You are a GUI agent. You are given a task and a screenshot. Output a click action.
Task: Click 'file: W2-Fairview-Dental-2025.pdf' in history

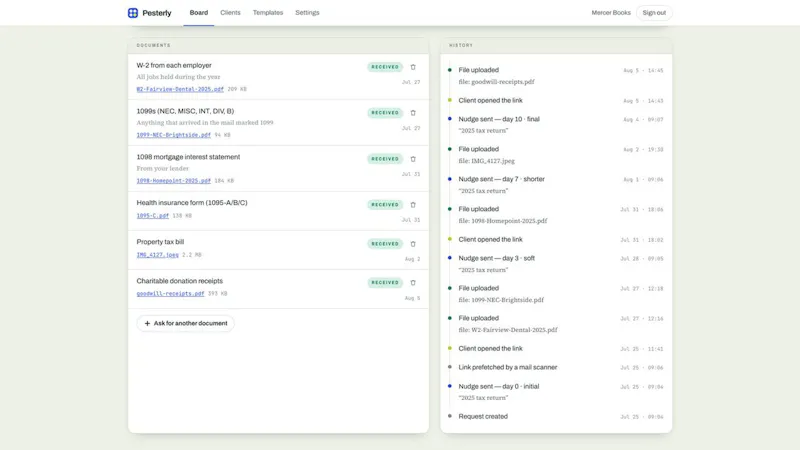(508, 330)
